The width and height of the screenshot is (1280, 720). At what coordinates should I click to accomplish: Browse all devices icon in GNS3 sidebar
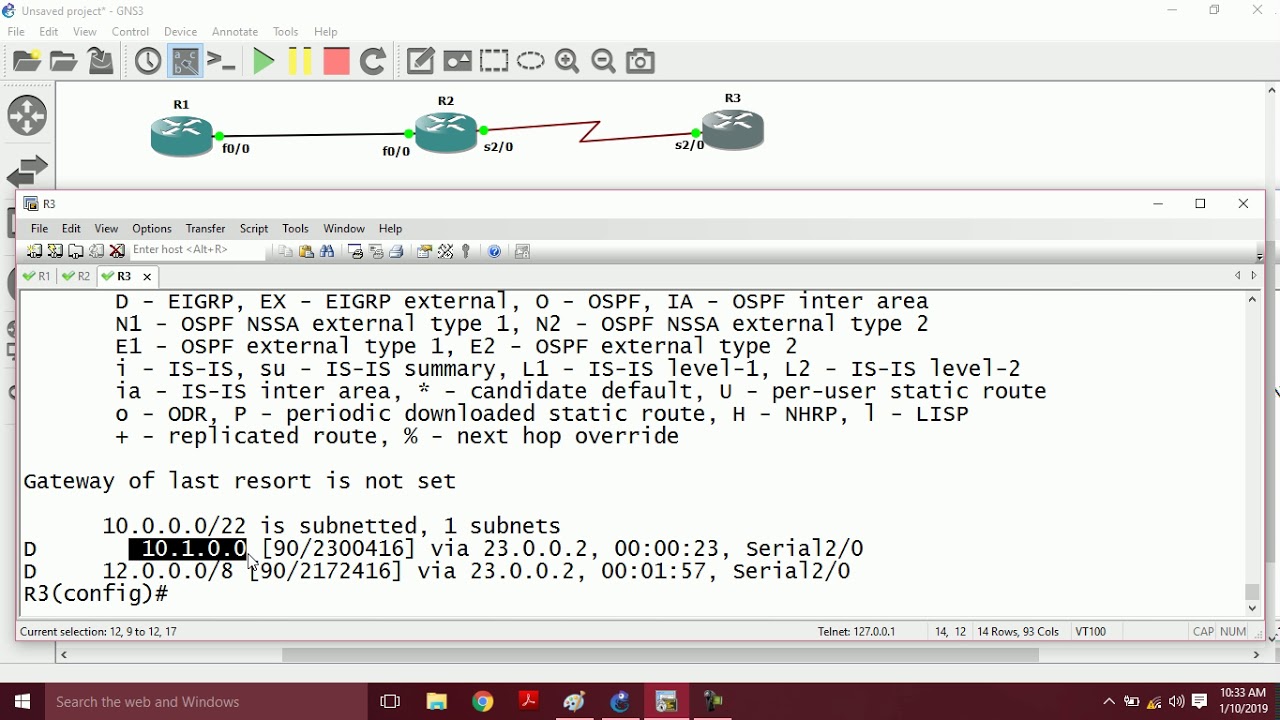27,116
